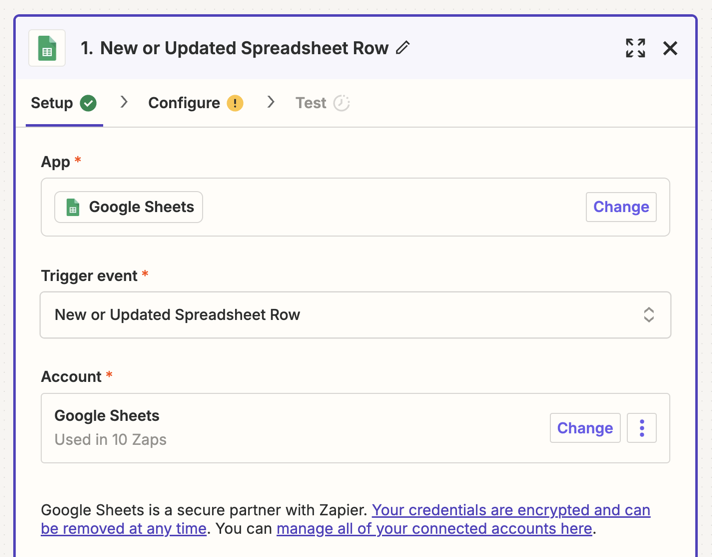Viewport: 712px width, 557px height.
Task: Click Change button for the Account
Action: [585, 428]
